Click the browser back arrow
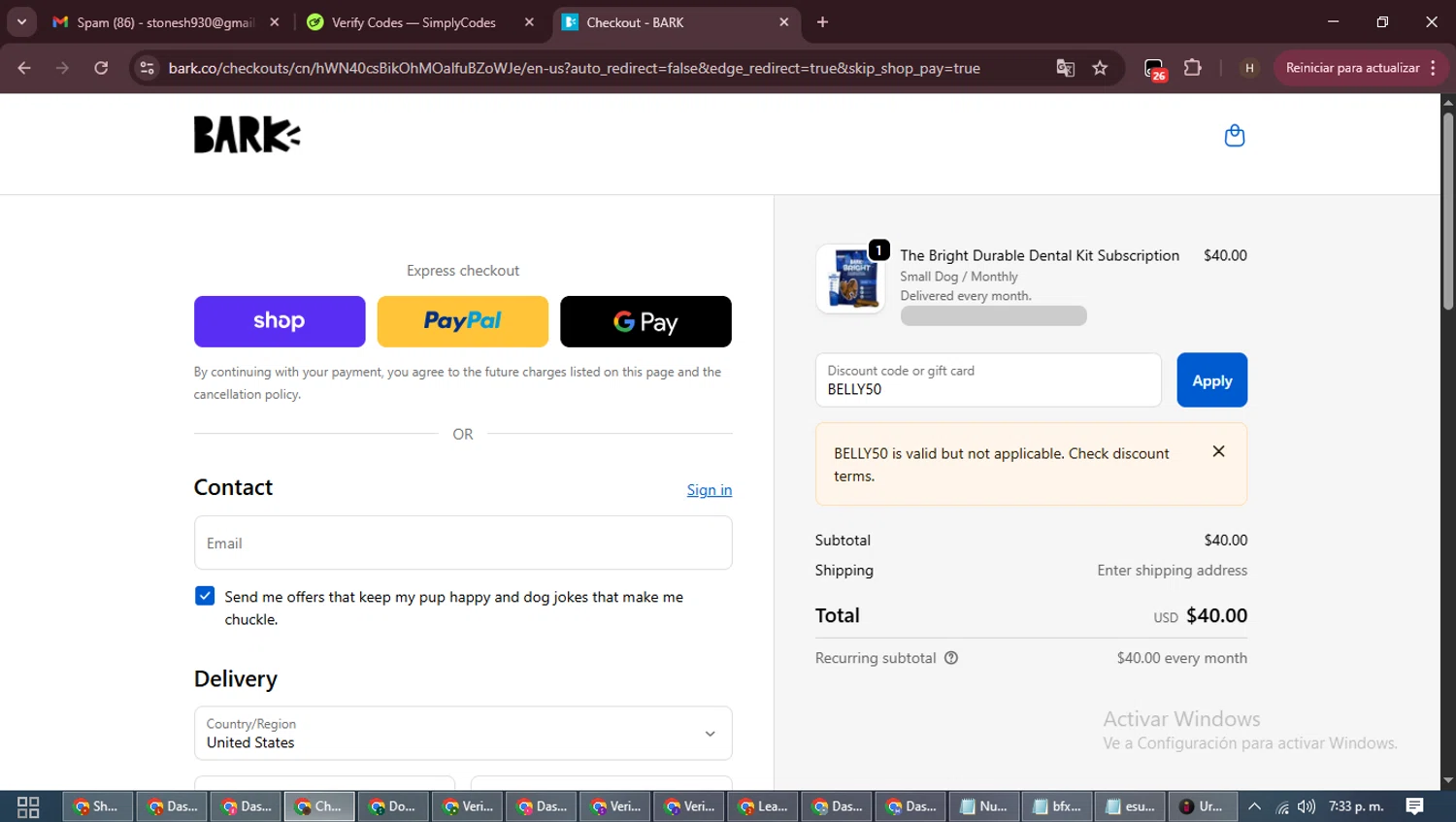This screenshot has width=1456, height=822. (x=24, y=68)
